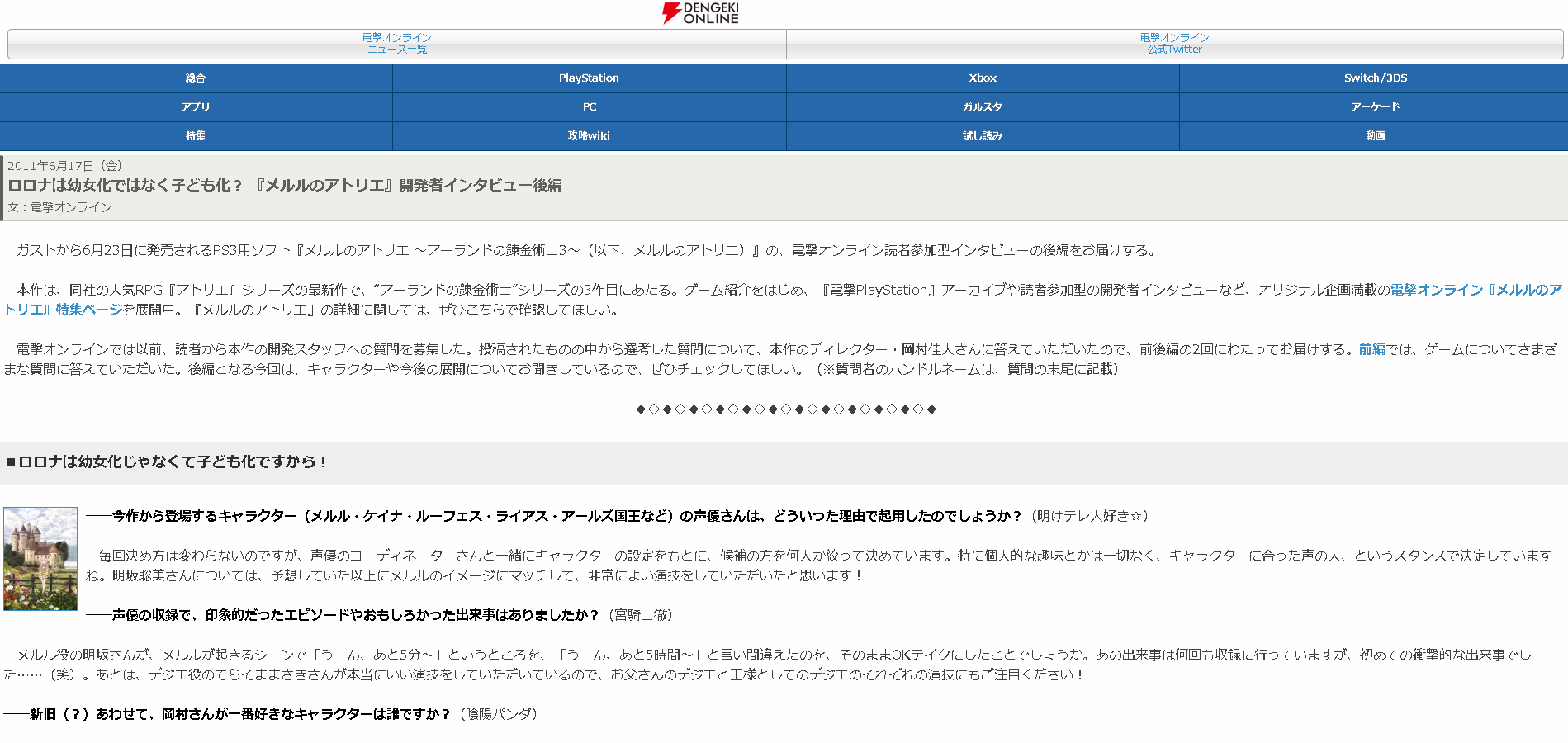Select the 試し読み category tab
1568x743 pixels.
[983, 136]
